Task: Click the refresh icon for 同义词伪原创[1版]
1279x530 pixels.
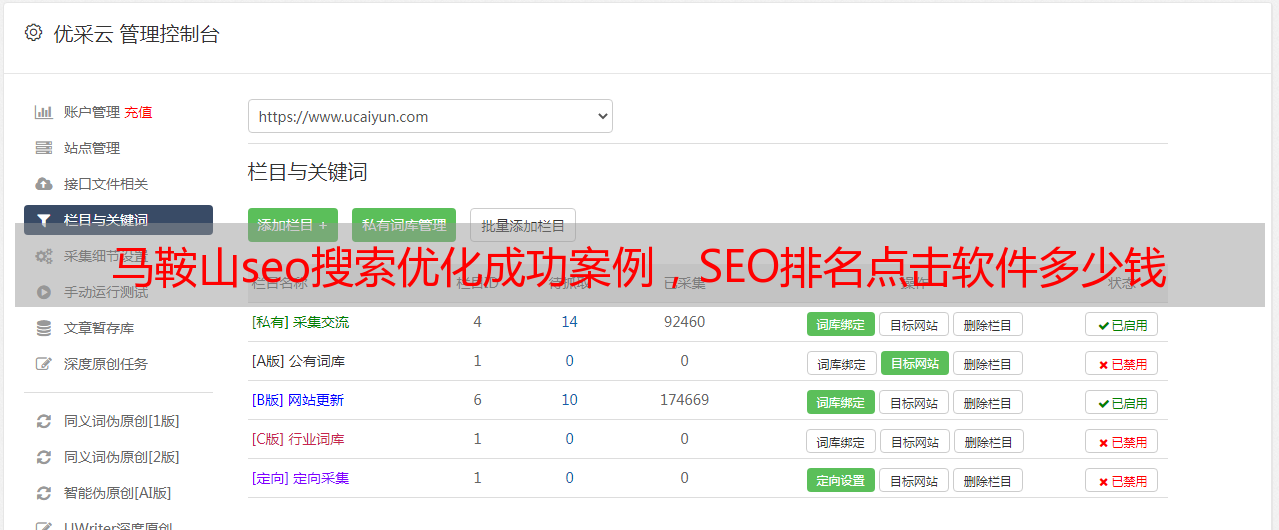Action: [43, 421]
